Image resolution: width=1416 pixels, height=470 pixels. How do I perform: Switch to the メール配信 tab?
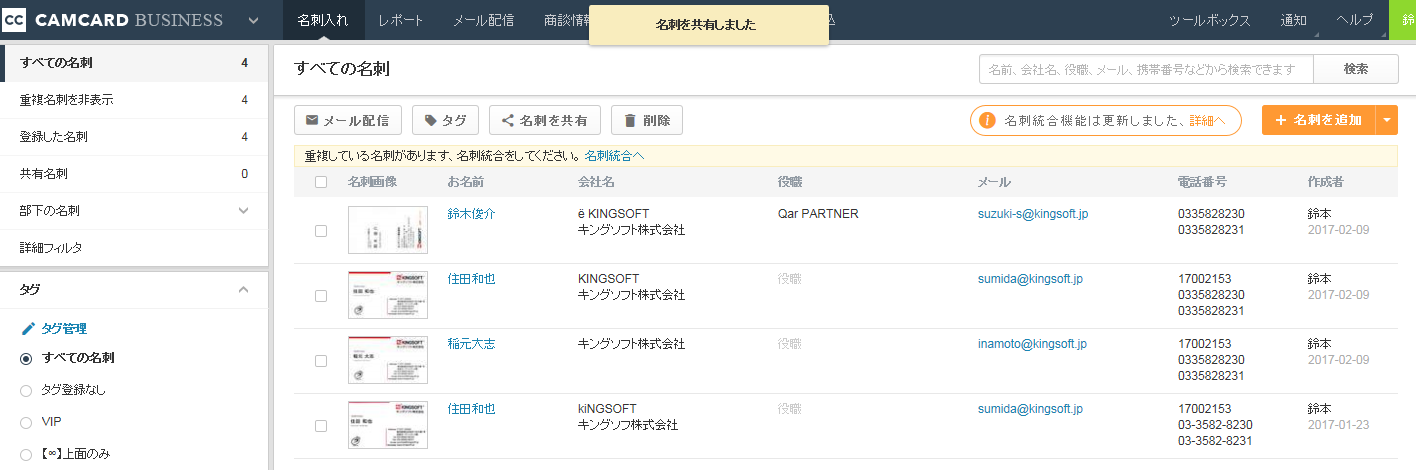pyautogui.click(x=483, y=20)
